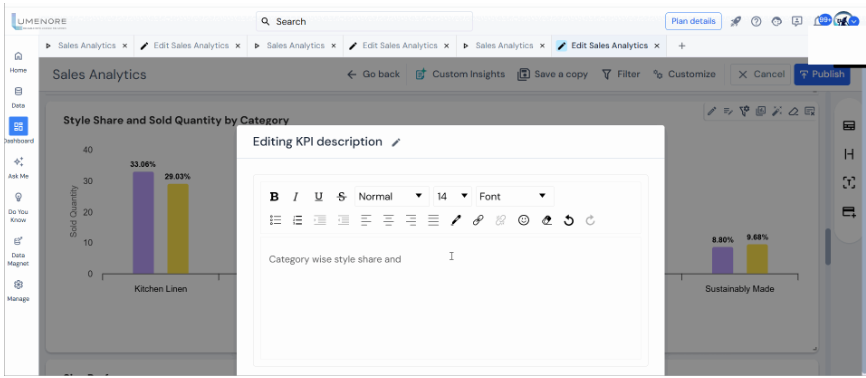Go to Home in sidebar
This screenshot has height=378, width=866.
point(18,62)
